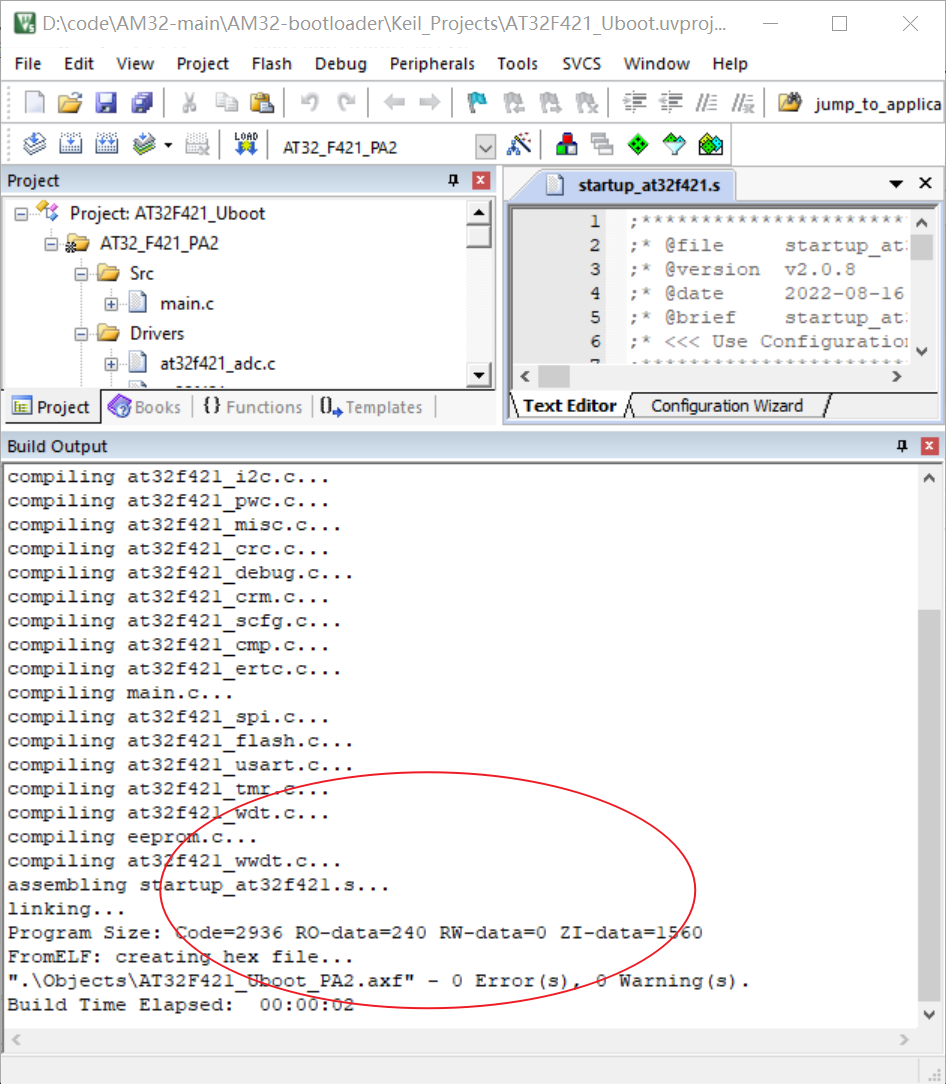Rebuild all target files icon
The width and height of the screenshot is (946, 1084).
click(106, 144)
